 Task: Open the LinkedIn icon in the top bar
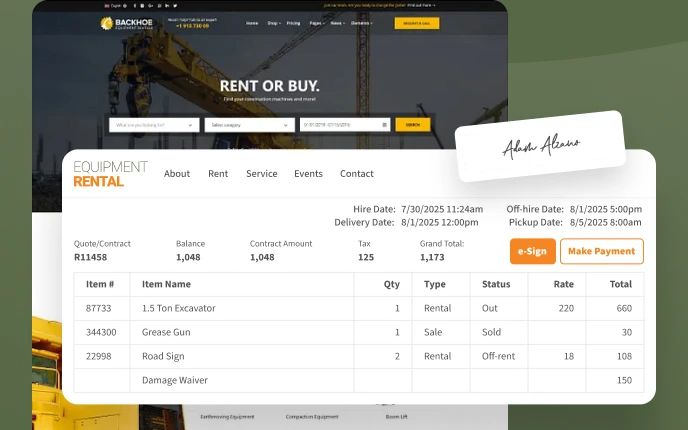coord(167,6)
